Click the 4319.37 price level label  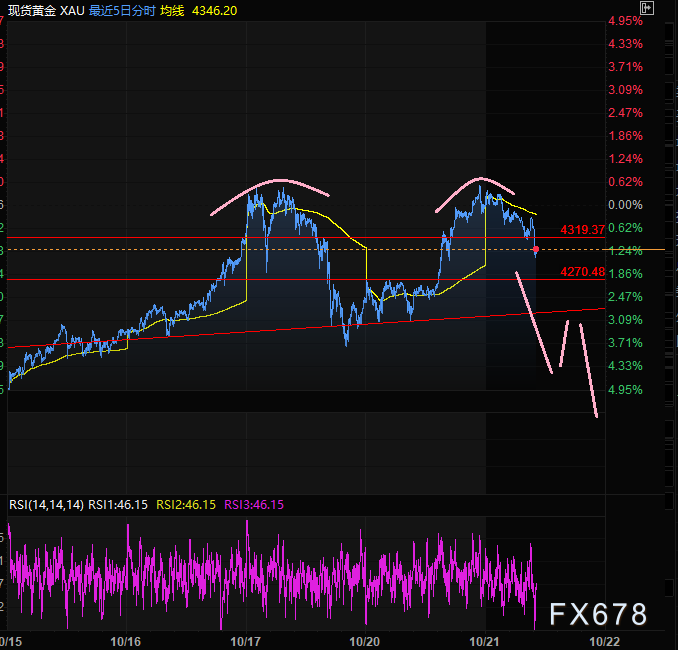[x=582, y=230]
